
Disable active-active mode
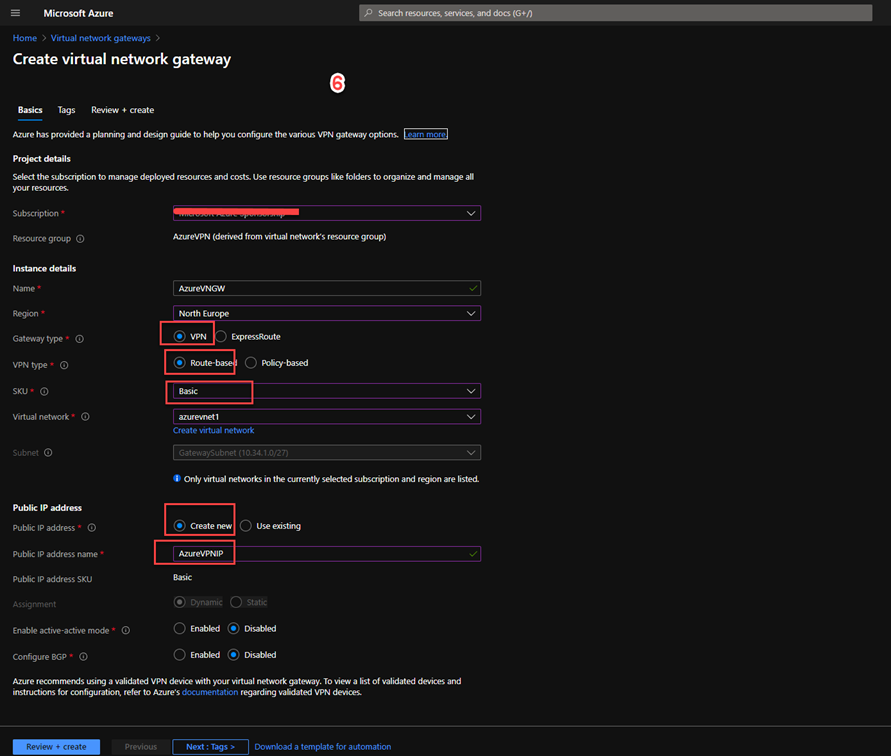click(234, 628)
